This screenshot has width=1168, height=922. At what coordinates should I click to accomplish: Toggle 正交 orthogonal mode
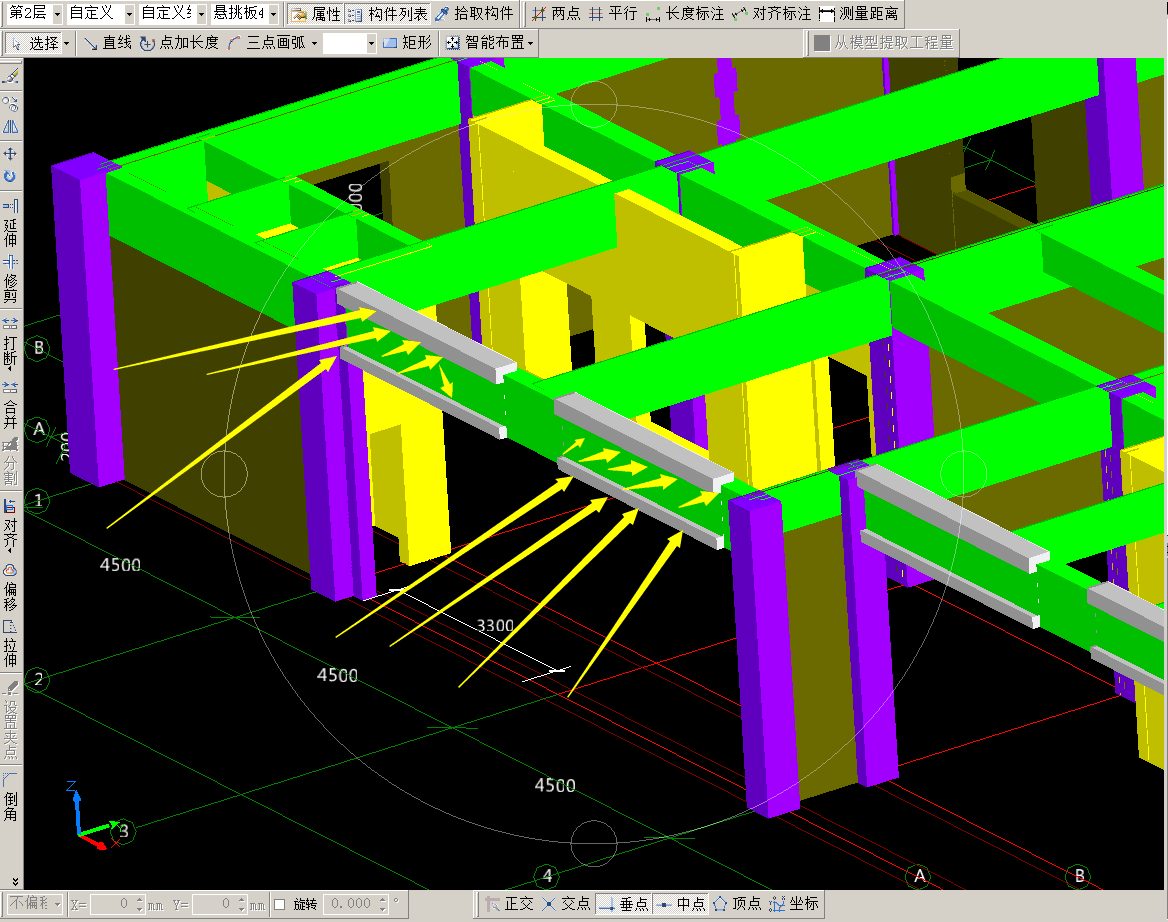click(x=510, y=904)
